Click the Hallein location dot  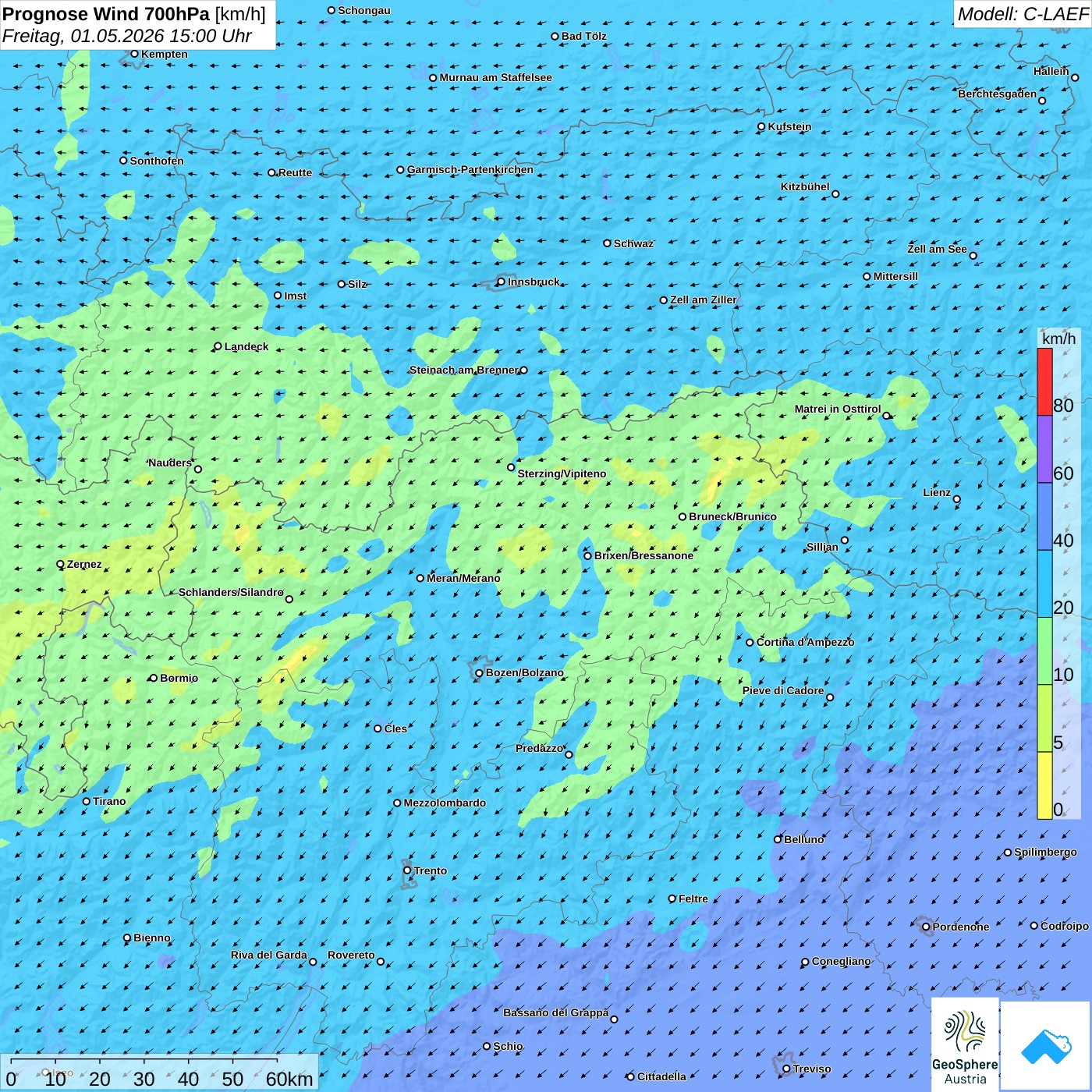click(x=1075, y=78)
